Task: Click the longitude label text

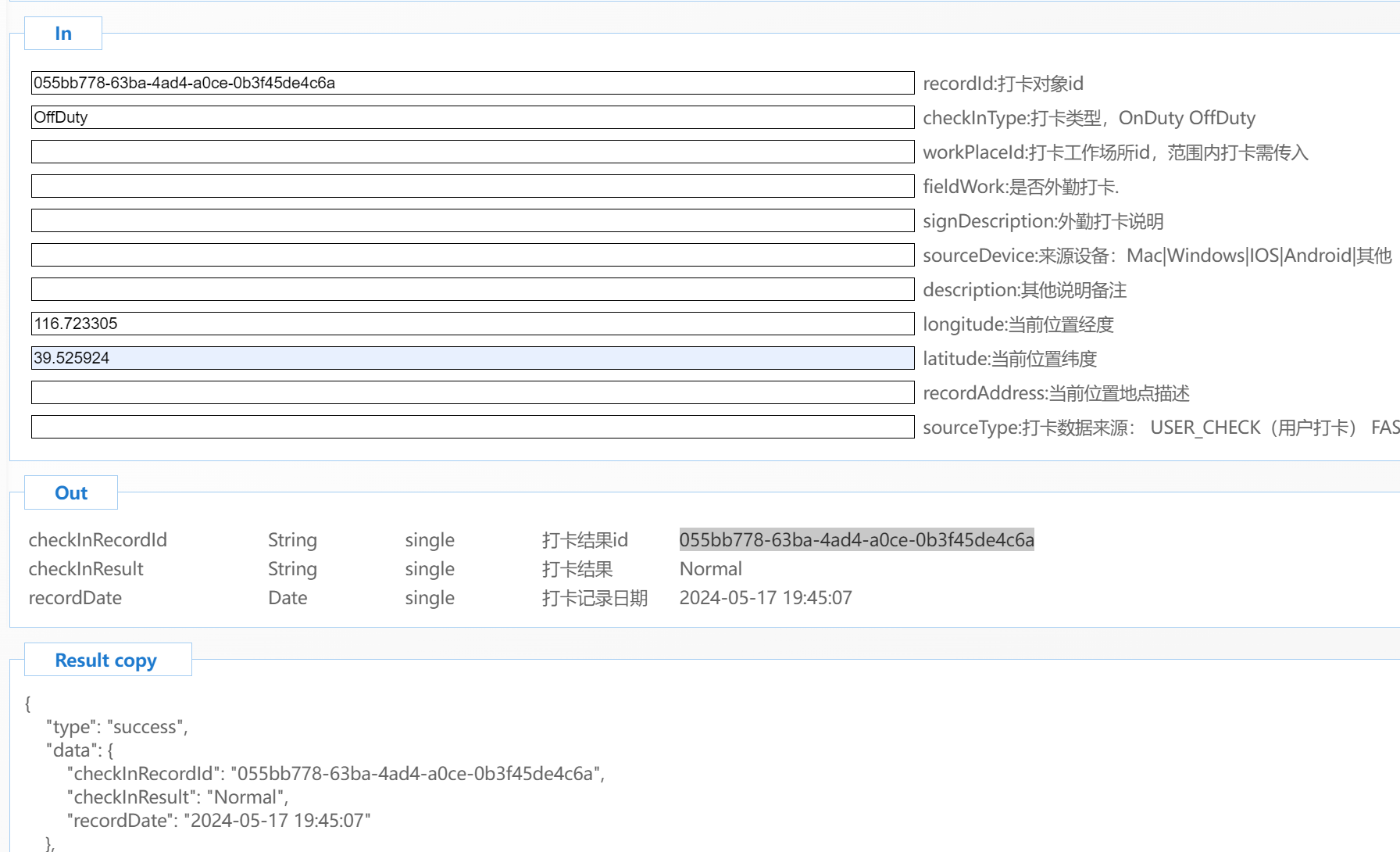Action: (x=1019, y=324)
